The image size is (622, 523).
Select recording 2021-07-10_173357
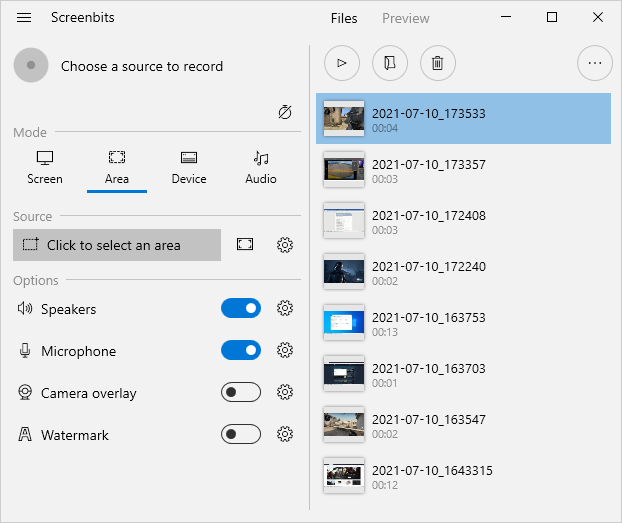pyautogui.click(x=463, y=169)
